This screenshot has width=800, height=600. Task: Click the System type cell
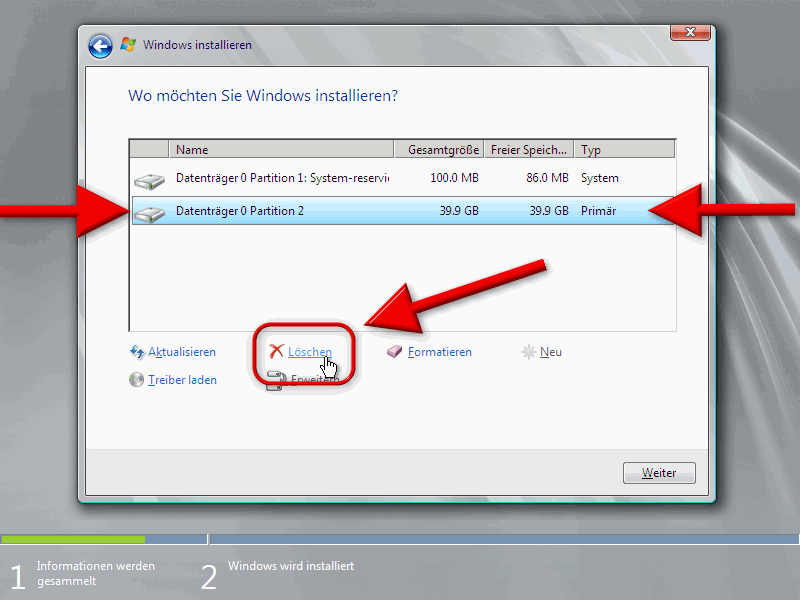599,178
